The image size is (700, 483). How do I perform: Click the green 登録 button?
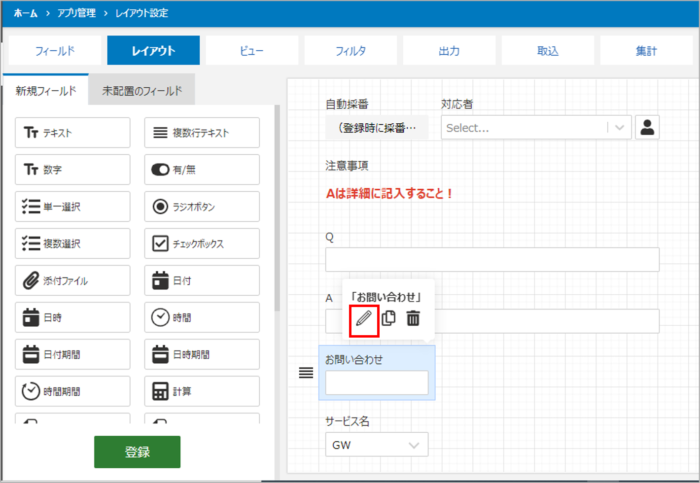137,452
